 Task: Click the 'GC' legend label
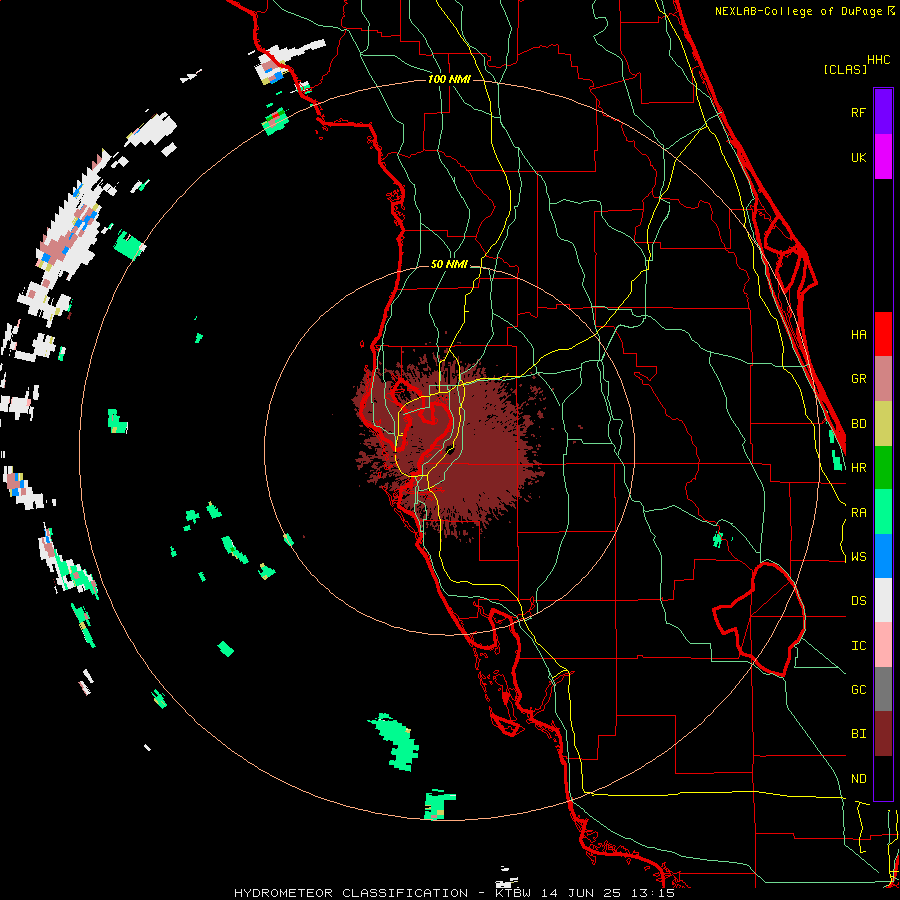click(x=859, y=690)
